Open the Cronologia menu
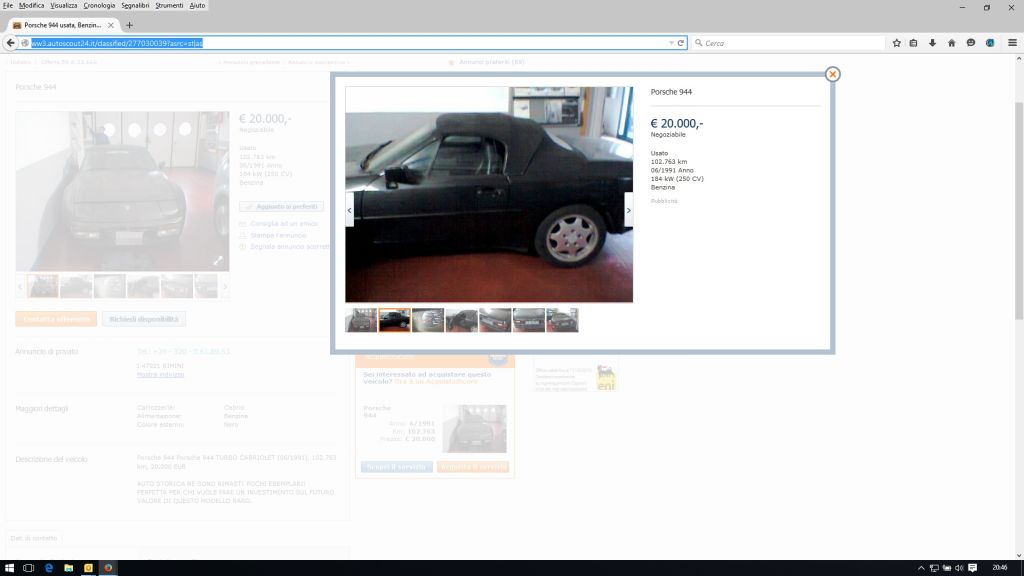 99,5
